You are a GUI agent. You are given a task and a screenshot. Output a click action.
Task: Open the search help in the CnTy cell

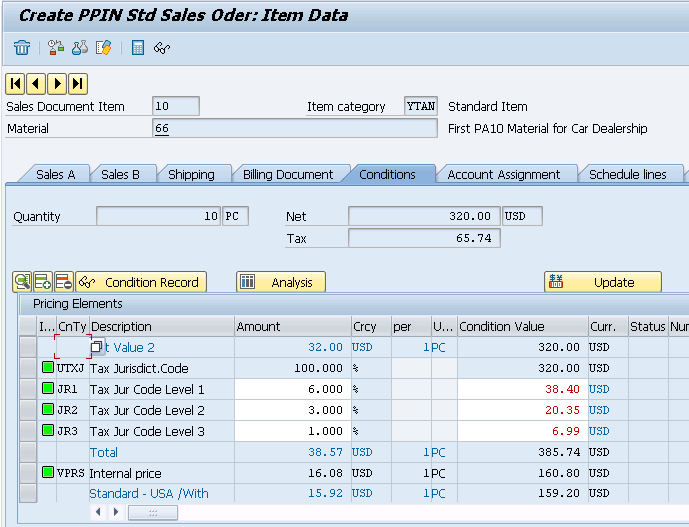click(97, 347)
